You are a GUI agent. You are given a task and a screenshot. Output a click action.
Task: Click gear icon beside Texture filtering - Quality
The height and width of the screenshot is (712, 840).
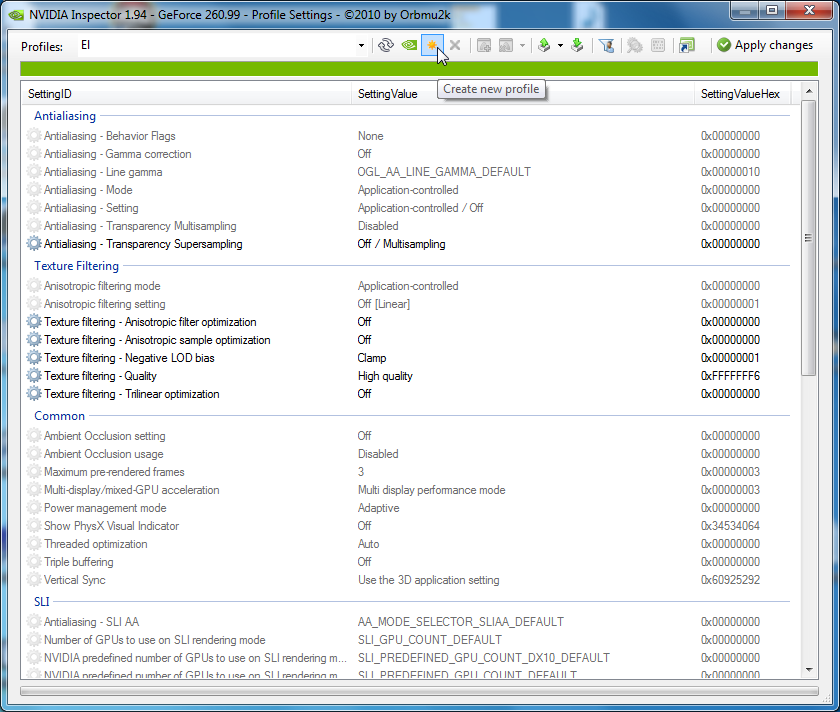pos(35,376)
